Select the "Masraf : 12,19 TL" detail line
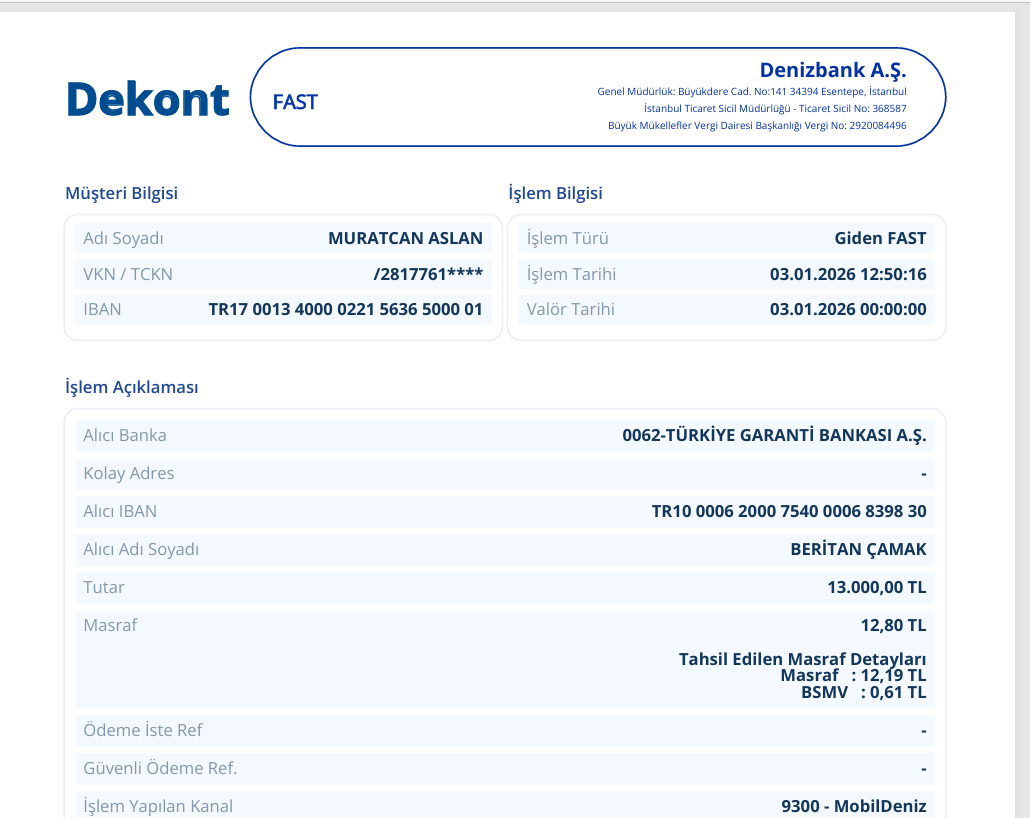The height and width of the screenshot is (818, 1030). coord(853,675)
